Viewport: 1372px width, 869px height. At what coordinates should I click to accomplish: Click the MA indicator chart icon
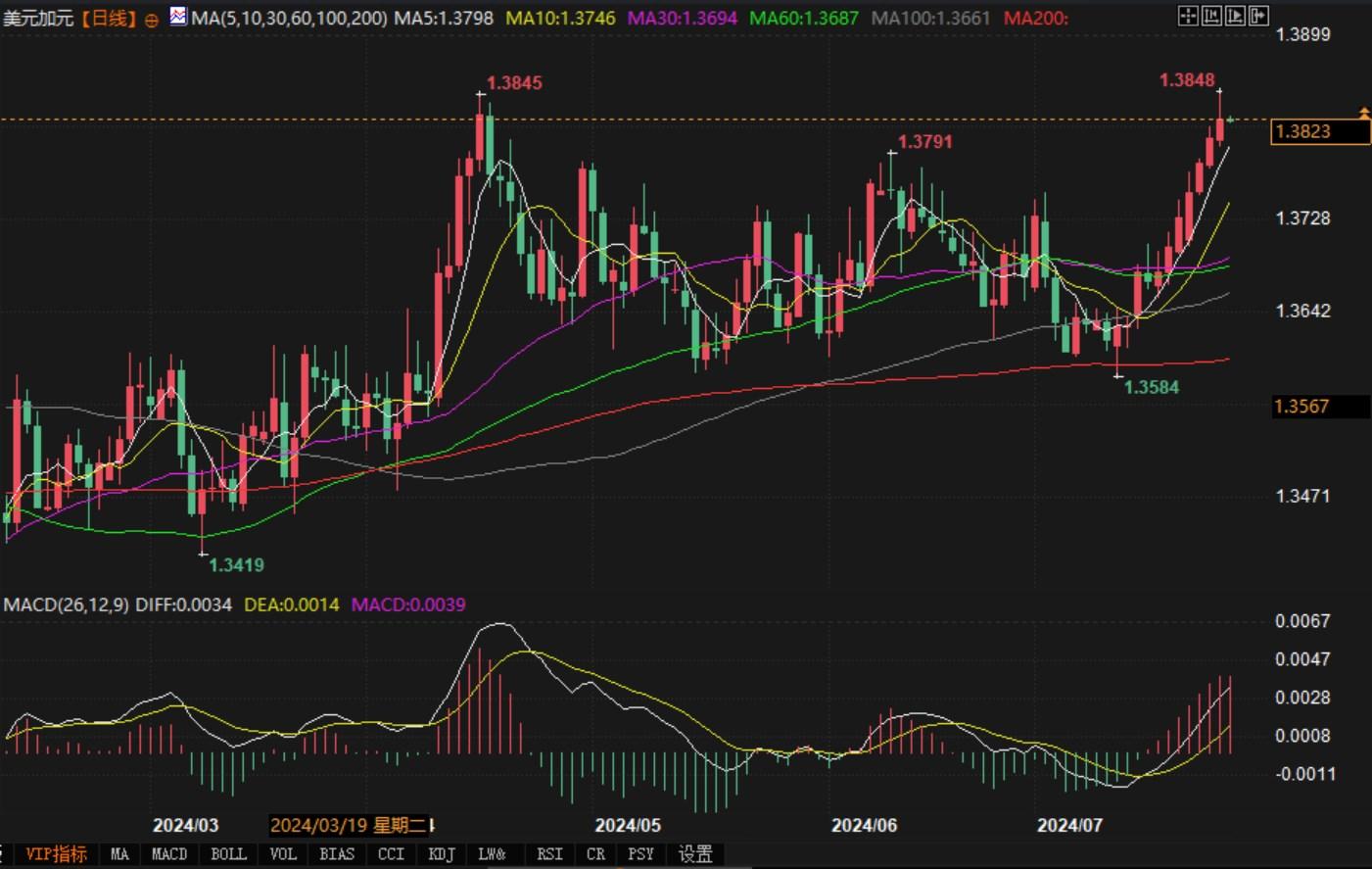pyautogui.click(x=178, y=17)
